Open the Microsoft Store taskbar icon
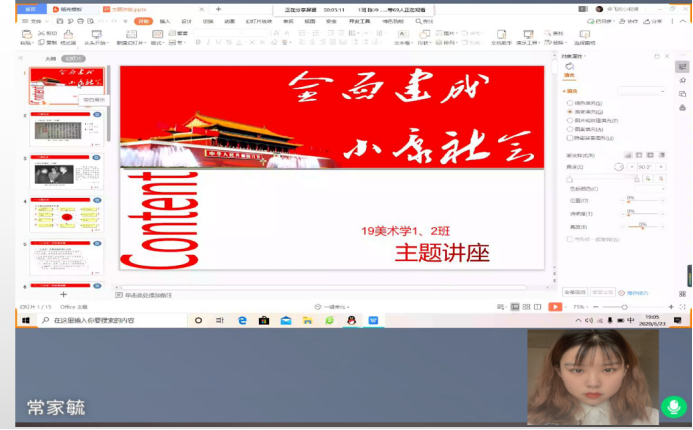Screen dimensions: 693x430 pos(264,320)
